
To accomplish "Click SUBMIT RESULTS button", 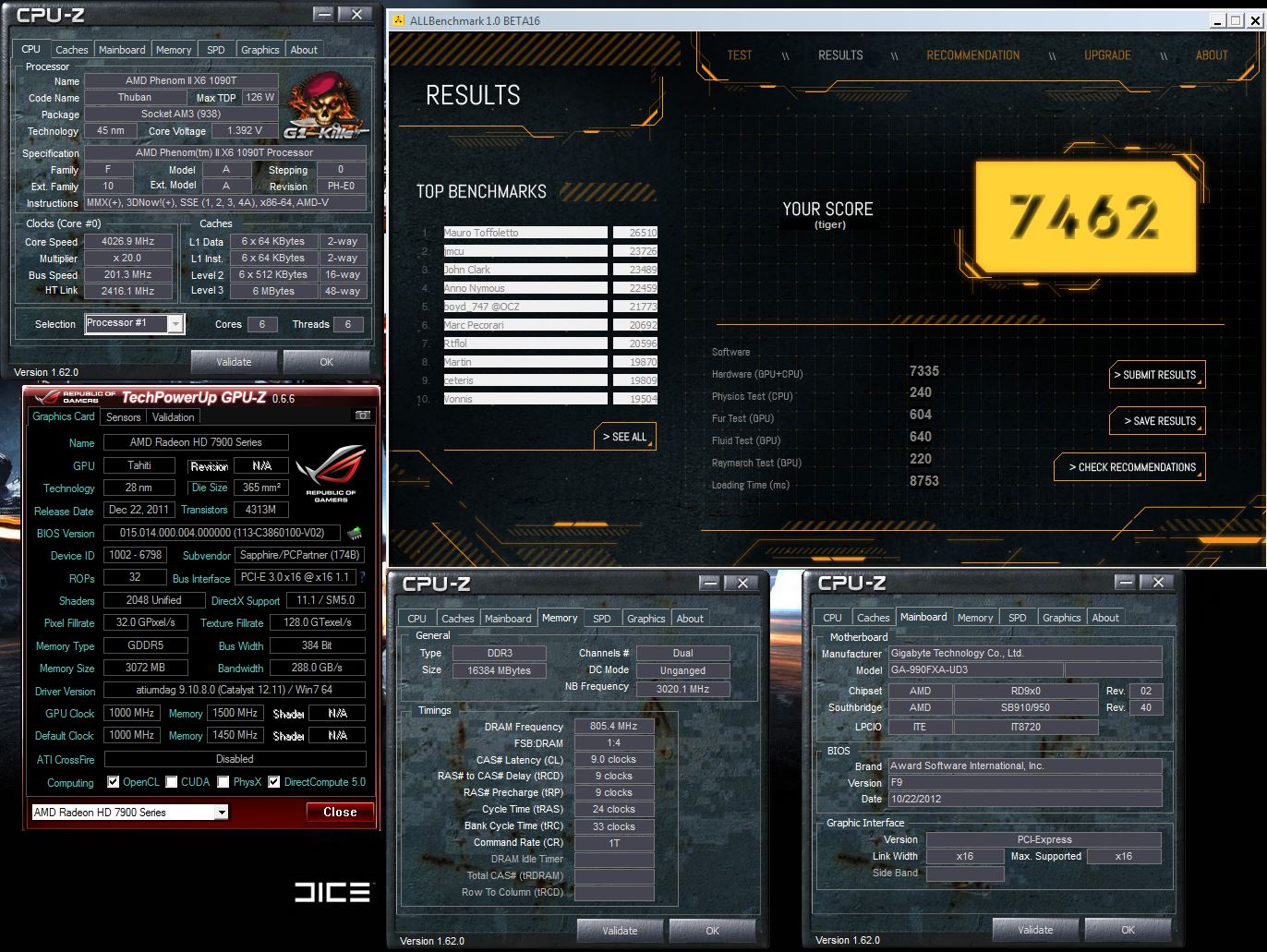I will point(1156,375).
